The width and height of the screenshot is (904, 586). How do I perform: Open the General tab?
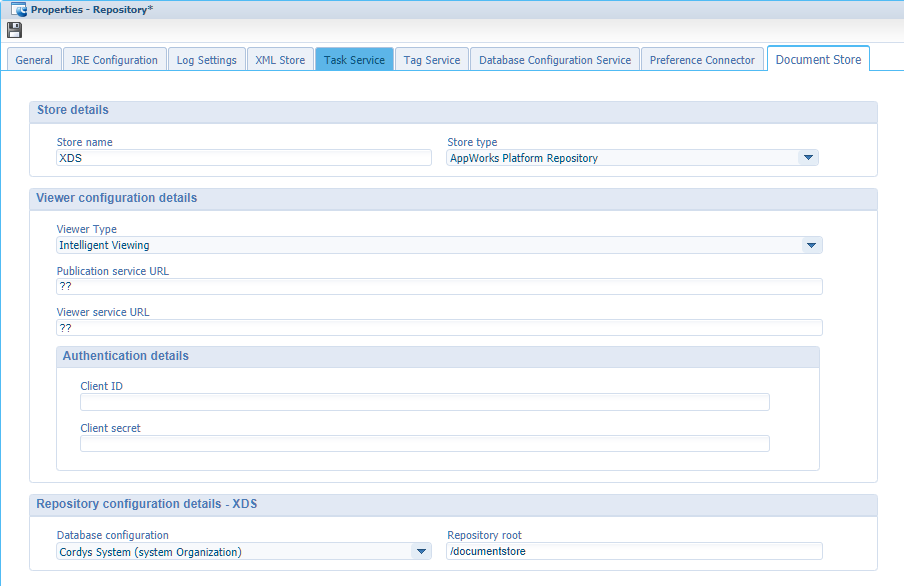[34, 60]
